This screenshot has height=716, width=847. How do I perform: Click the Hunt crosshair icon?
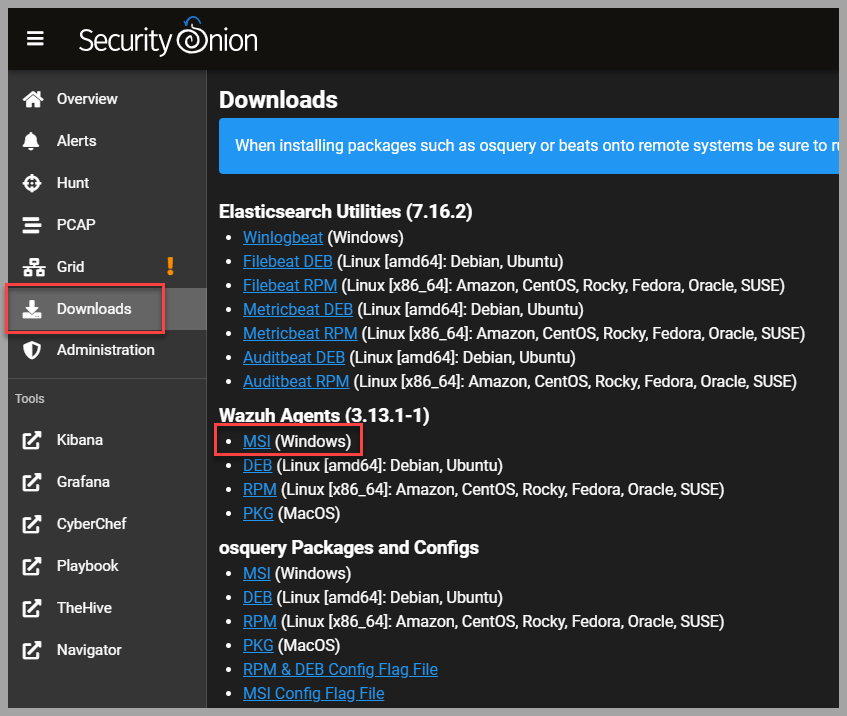point(32,183)
